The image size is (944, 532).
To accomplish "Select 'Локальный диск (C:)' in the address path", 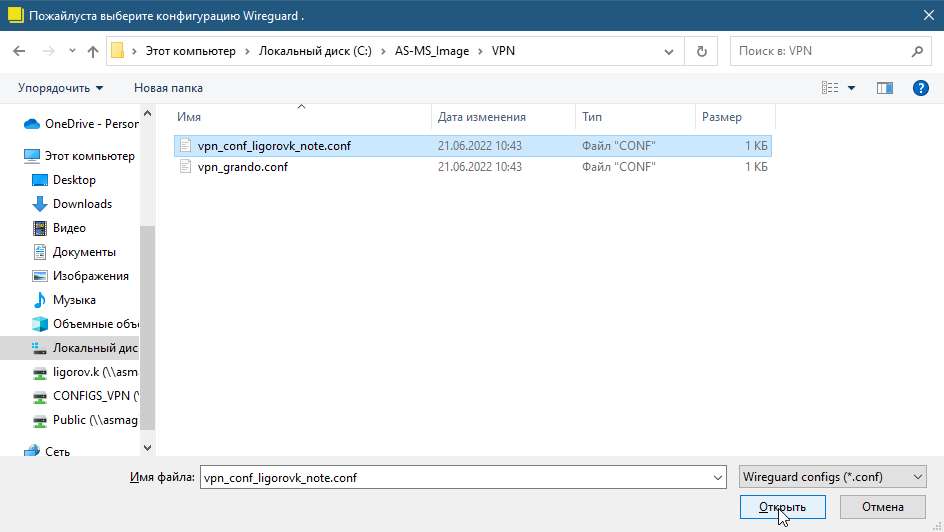I will [x=315, y=51].
